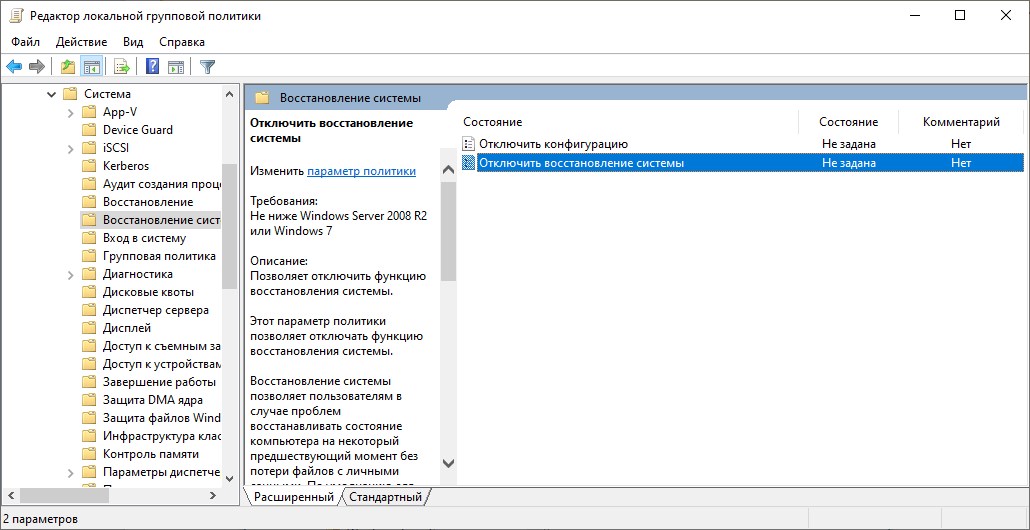Expand the iSCSI folder node
Screen dimensions: 1030x530
coord(70,148)
